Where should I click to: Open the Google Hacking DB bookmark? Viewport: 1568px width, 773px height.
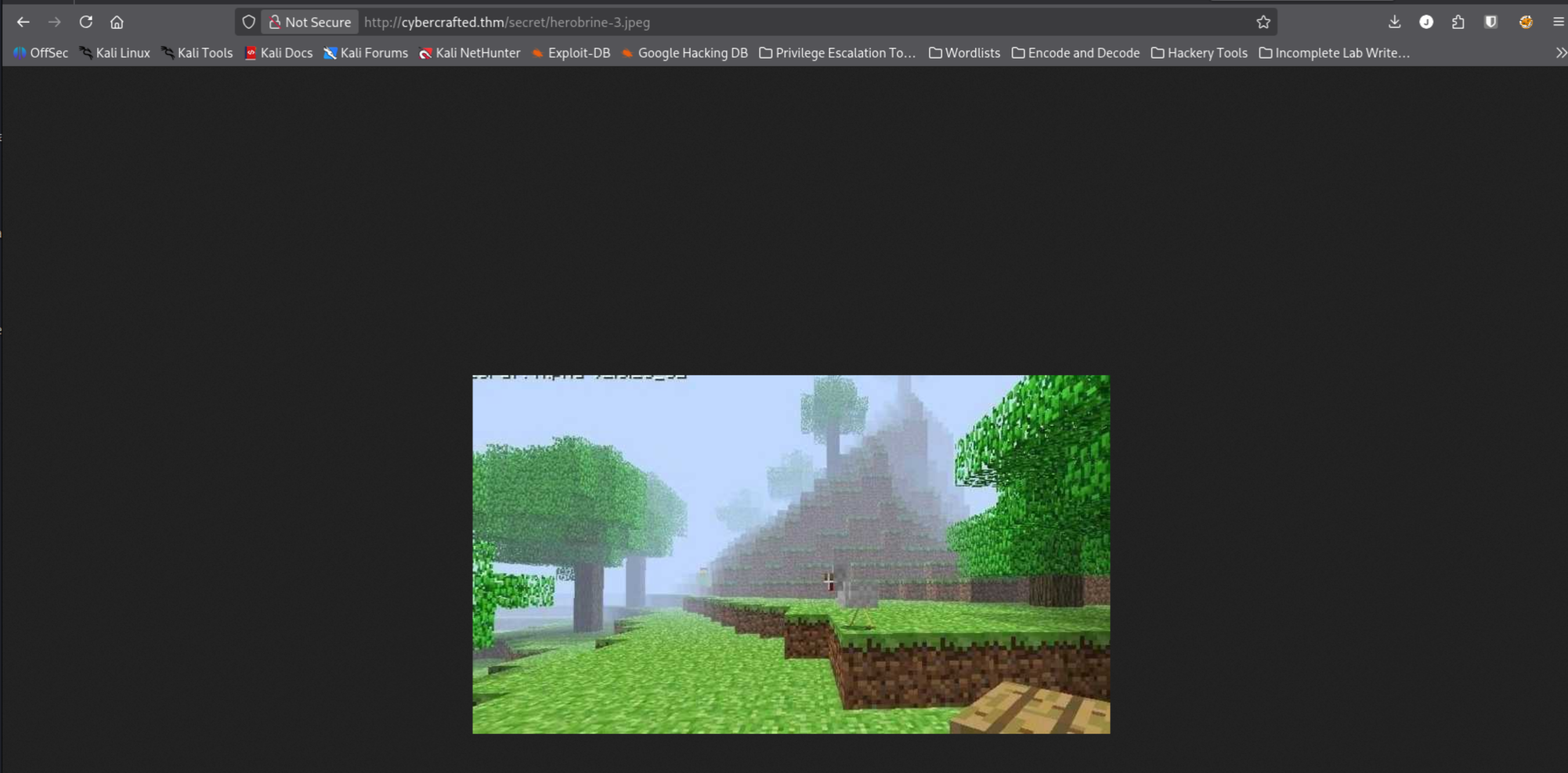point(684,53)
